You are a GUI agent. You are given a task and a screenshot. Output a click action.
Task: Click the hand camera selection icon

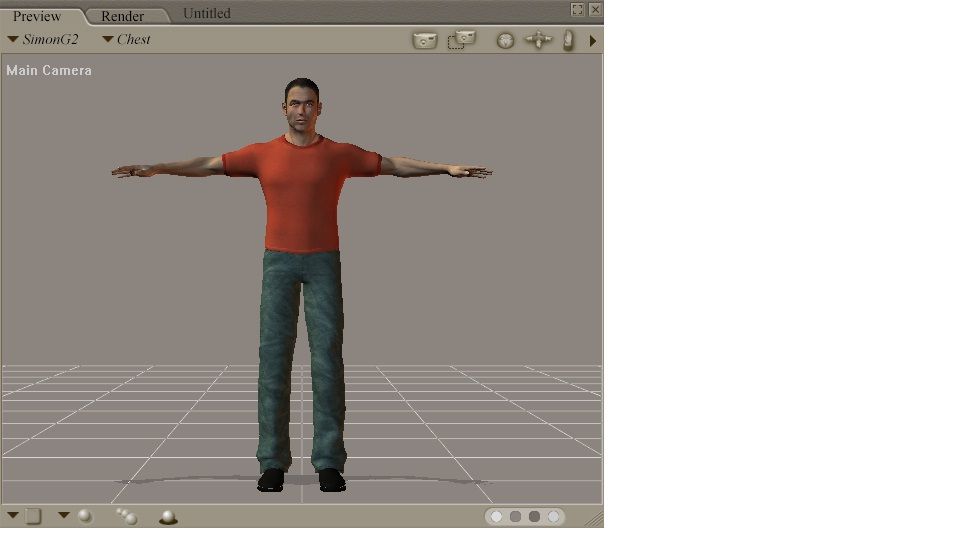point(568,40)
